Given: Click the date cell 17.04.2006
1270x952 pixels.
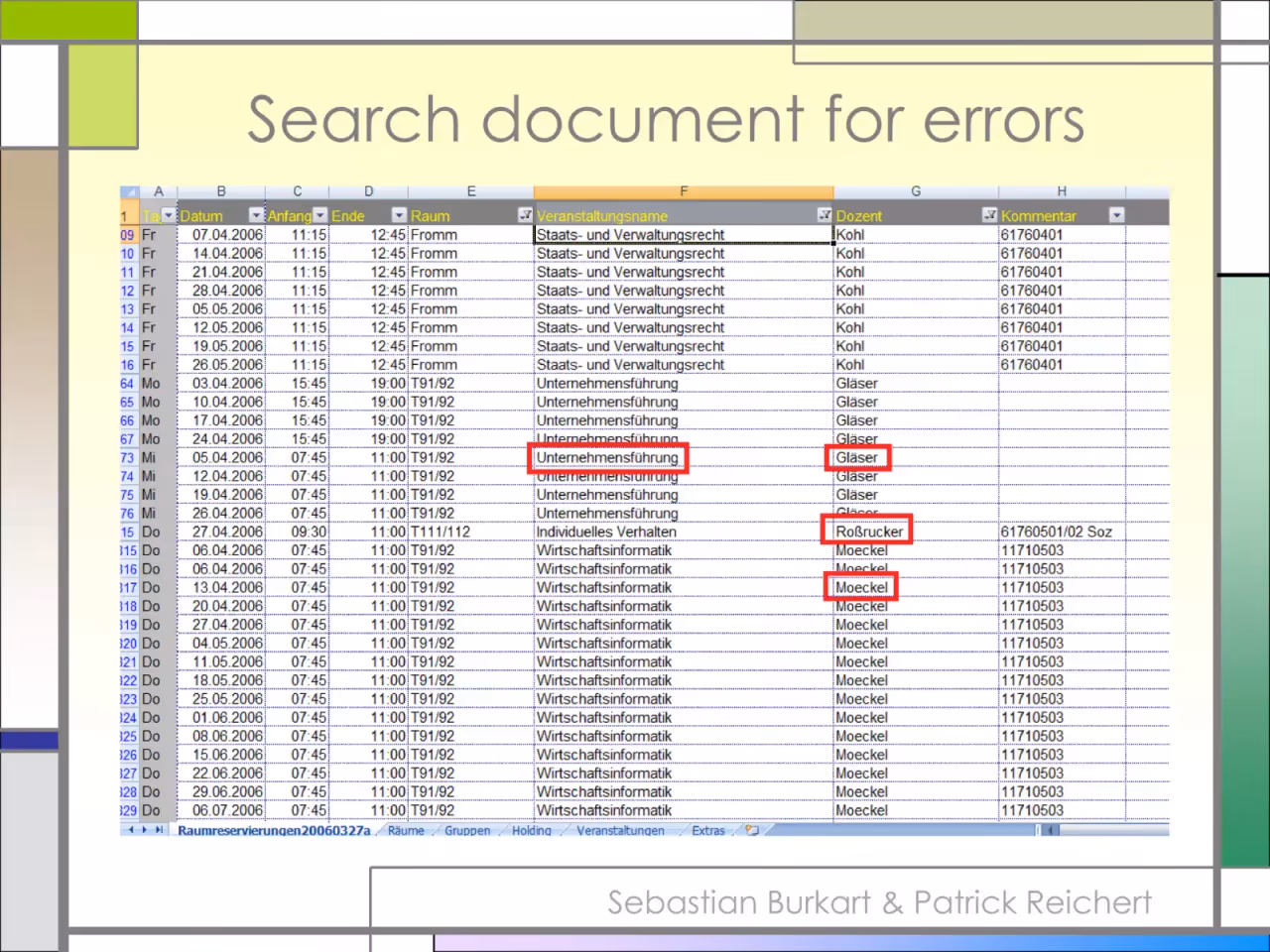Looking at the screenshot, I should pyautogui.click(x=221, y=420).
